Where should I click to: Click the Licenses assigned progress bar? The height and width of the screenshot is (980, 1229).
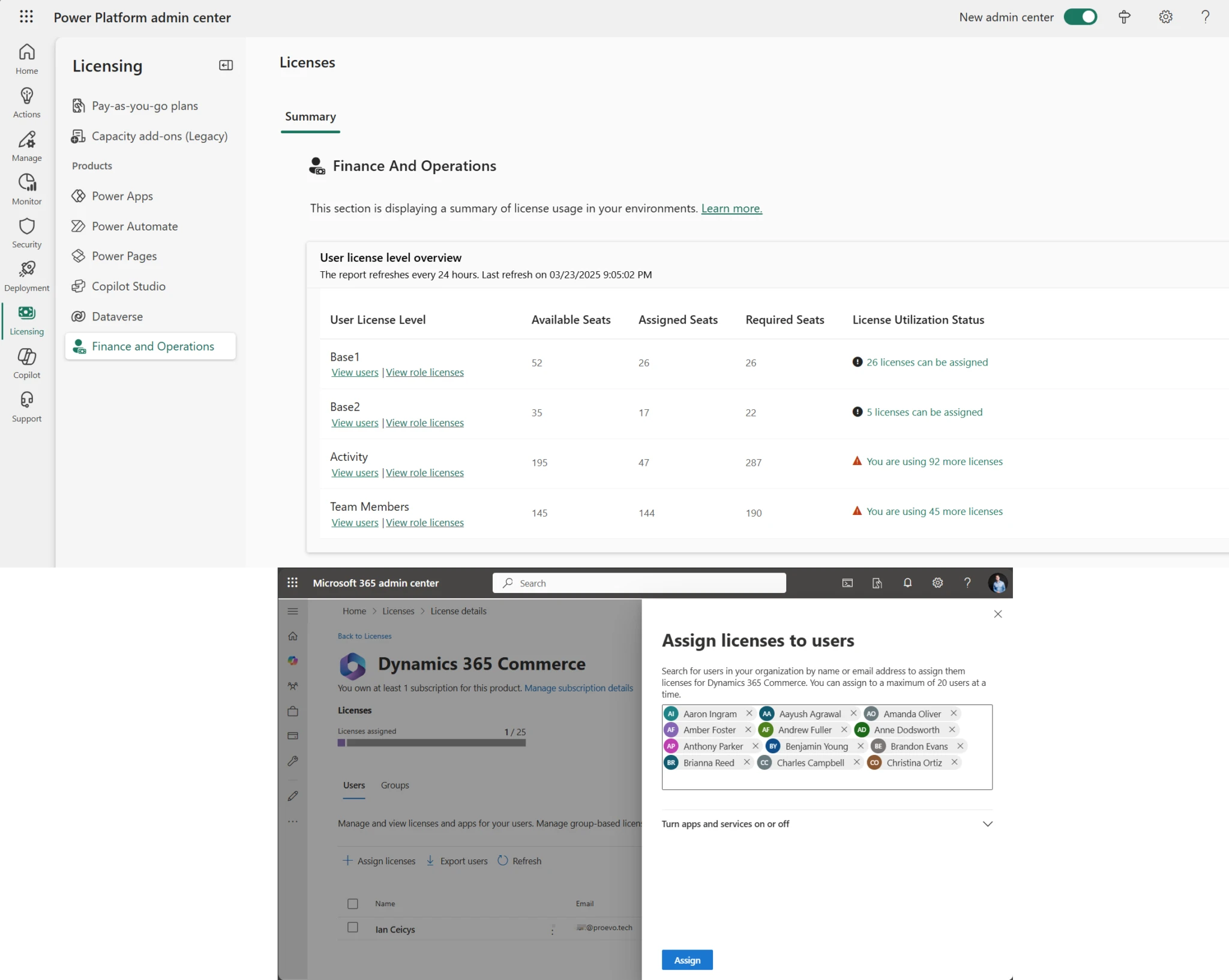431,742
